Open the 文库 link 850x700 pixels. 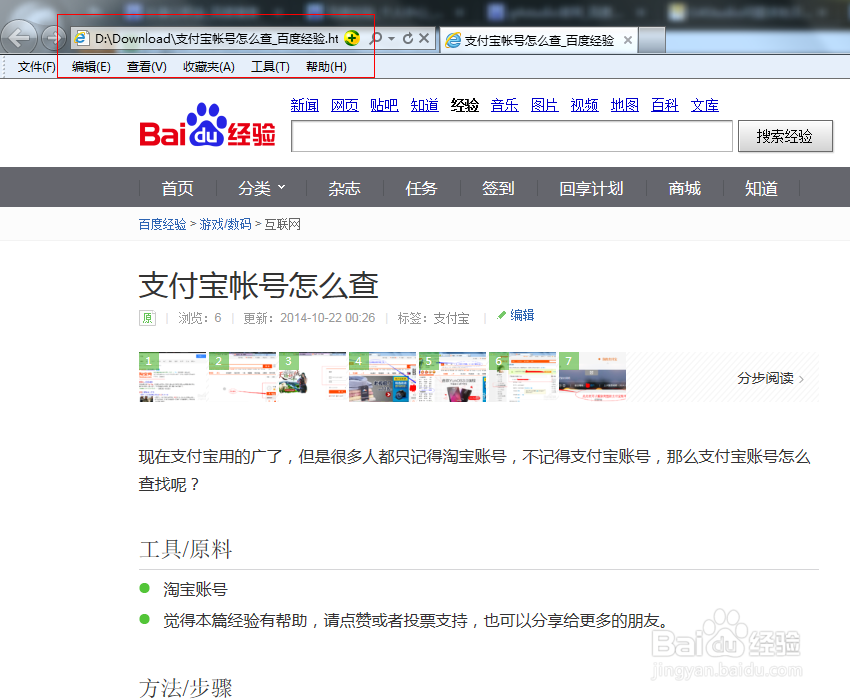[x=705, y=105]
